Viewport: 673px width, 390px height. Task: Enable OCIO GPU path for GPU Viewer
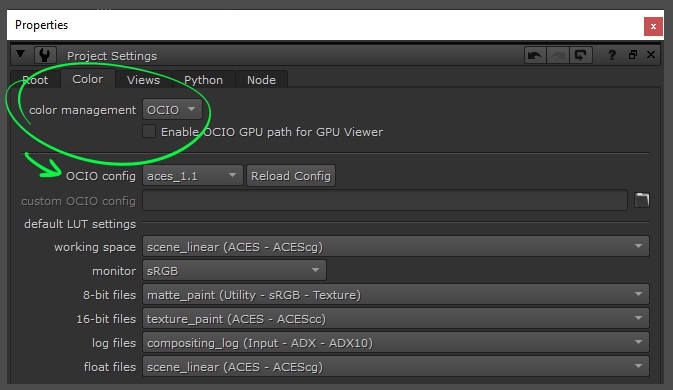(149, 131)
